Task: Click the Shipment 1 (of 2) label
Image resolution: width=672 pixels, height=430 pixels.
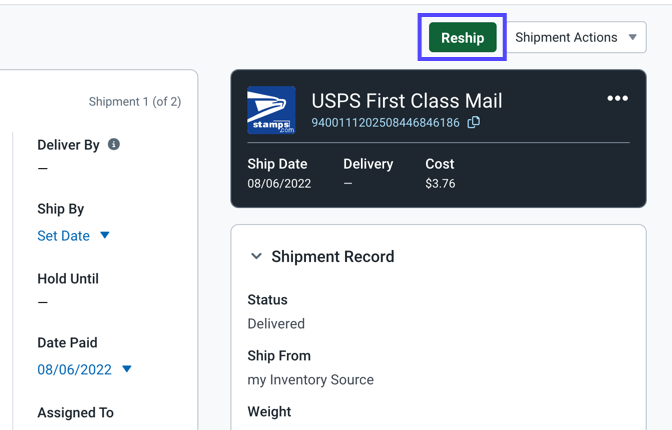Action: pos(135,102)
